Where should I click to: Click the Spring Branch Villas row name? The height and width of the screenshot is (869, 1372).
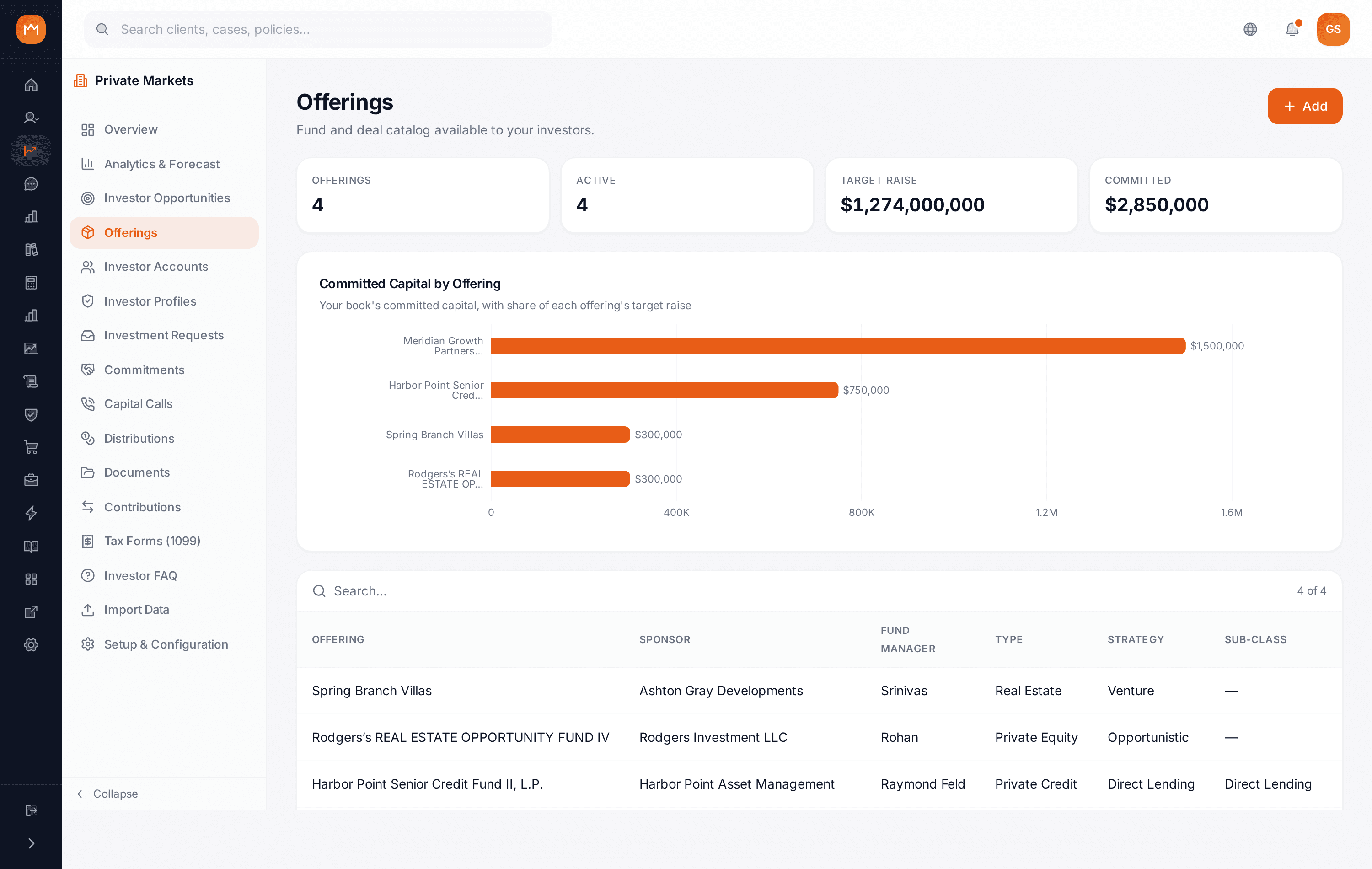[x=371, y=691]
